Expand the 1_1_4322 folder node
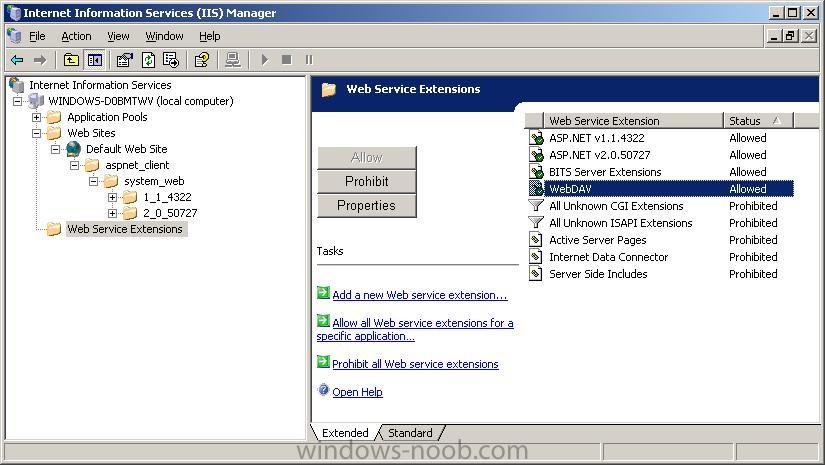 pyautogui.click(x=113, y=197)
